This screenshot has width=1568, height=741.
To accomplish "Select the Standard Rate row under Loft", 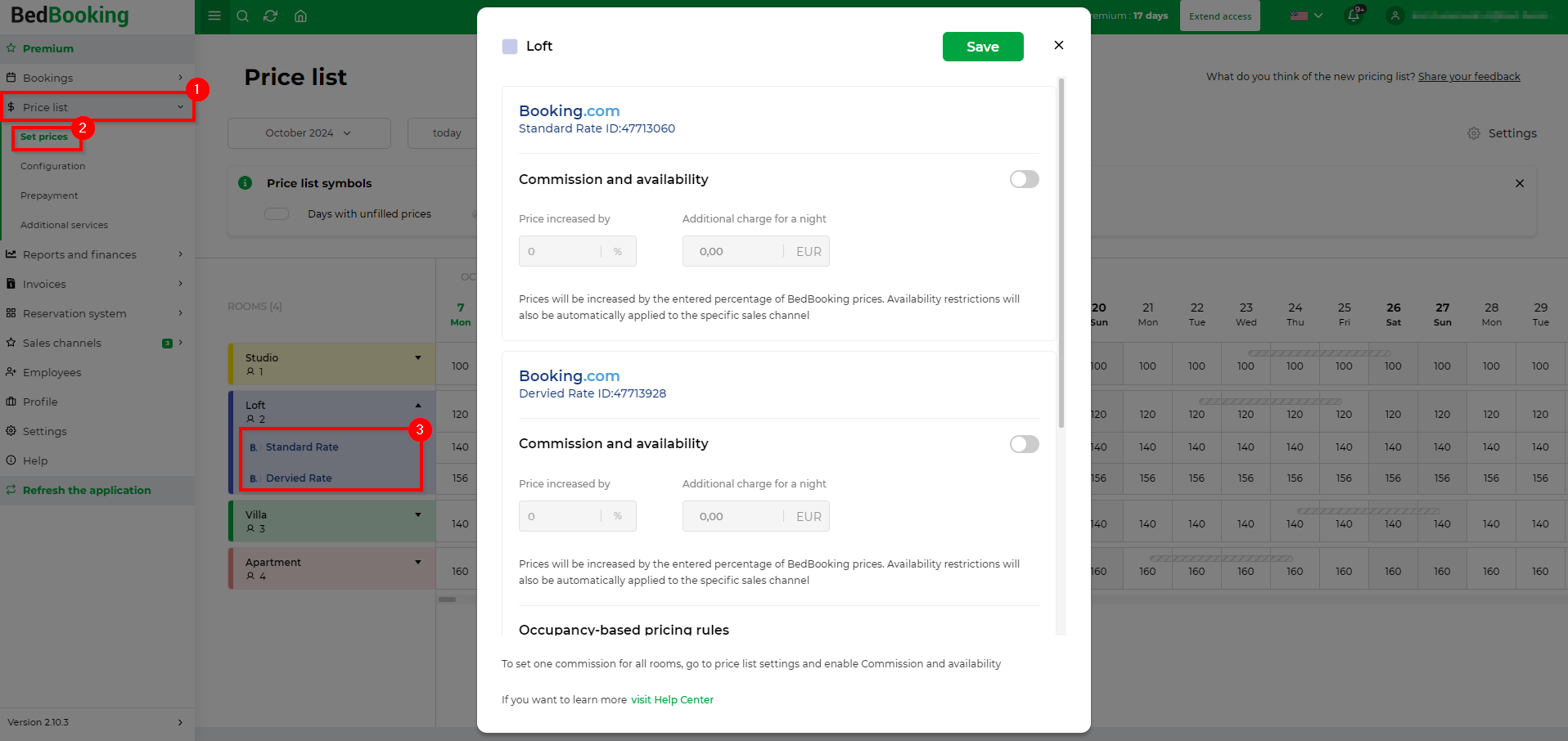I will pos(331,447).
